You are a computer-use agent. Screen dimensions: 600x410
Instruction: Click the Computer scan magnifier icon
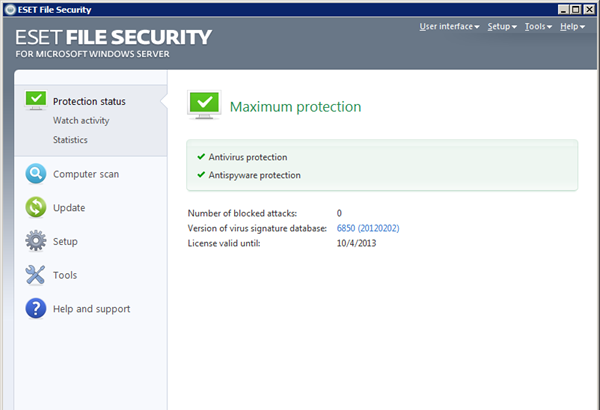click(36, 174)
